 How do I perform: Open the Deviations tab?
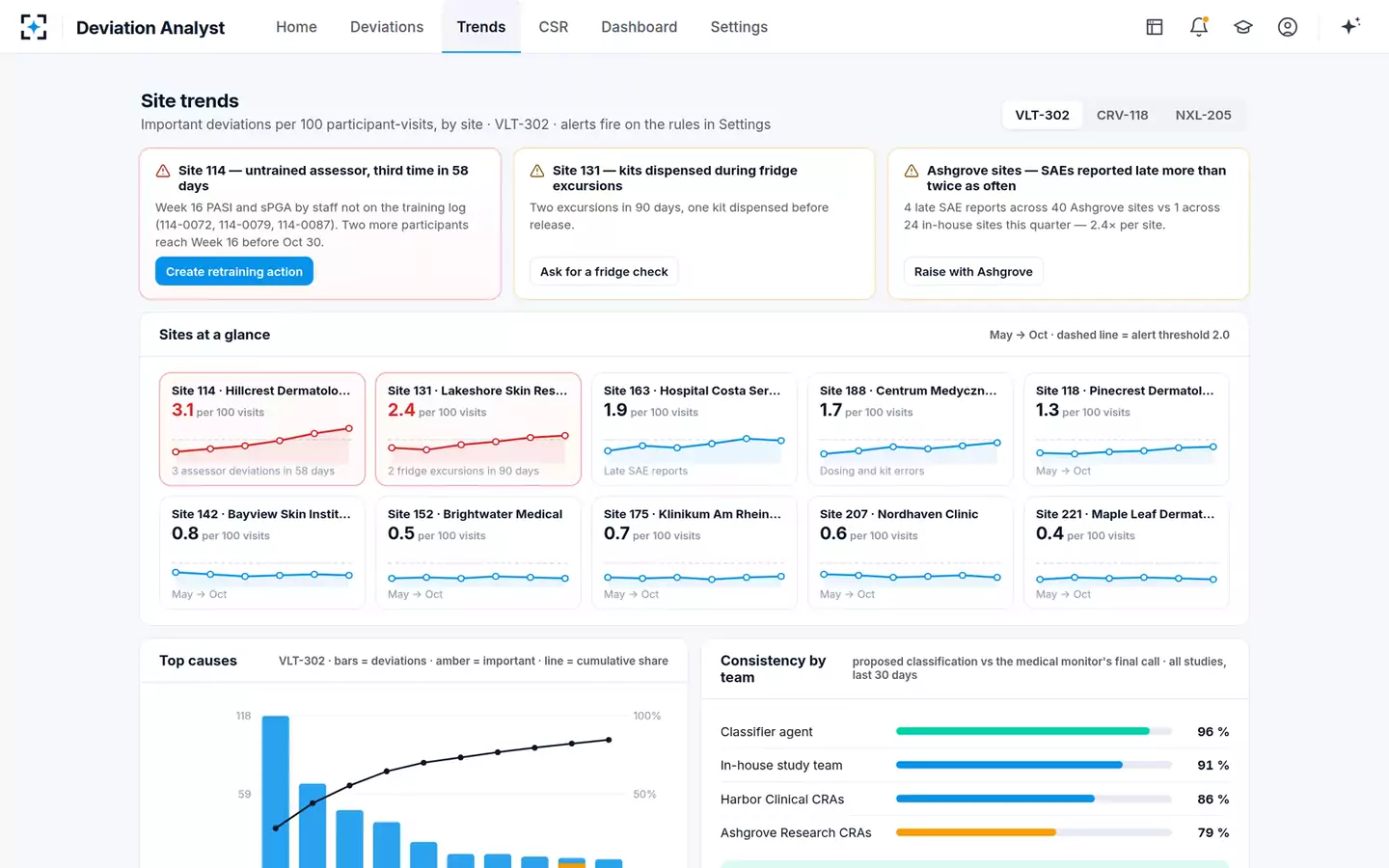point(387,27)
